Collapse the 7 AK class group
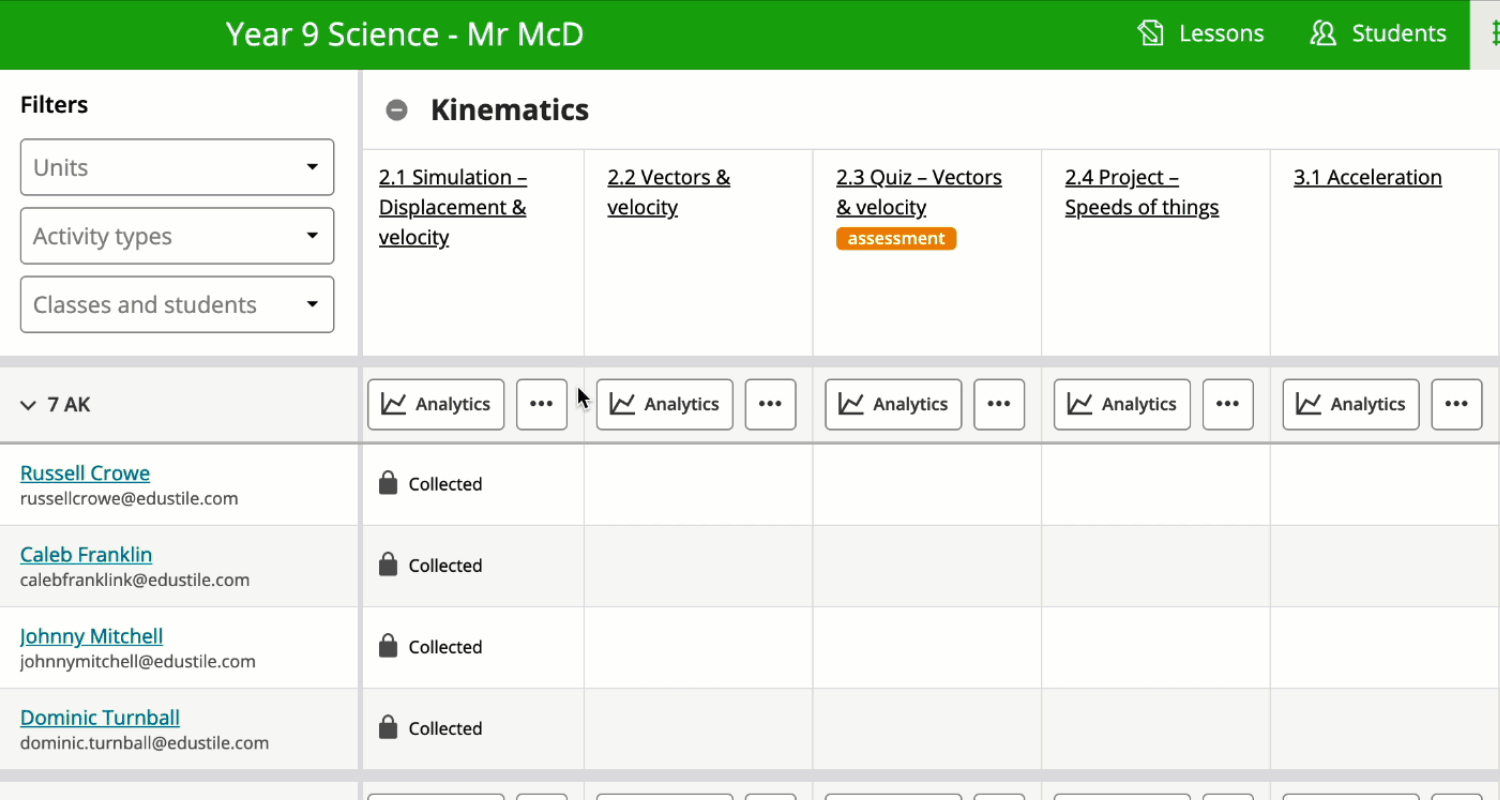This screenshot has height=800, width=1500. [28, 405]
